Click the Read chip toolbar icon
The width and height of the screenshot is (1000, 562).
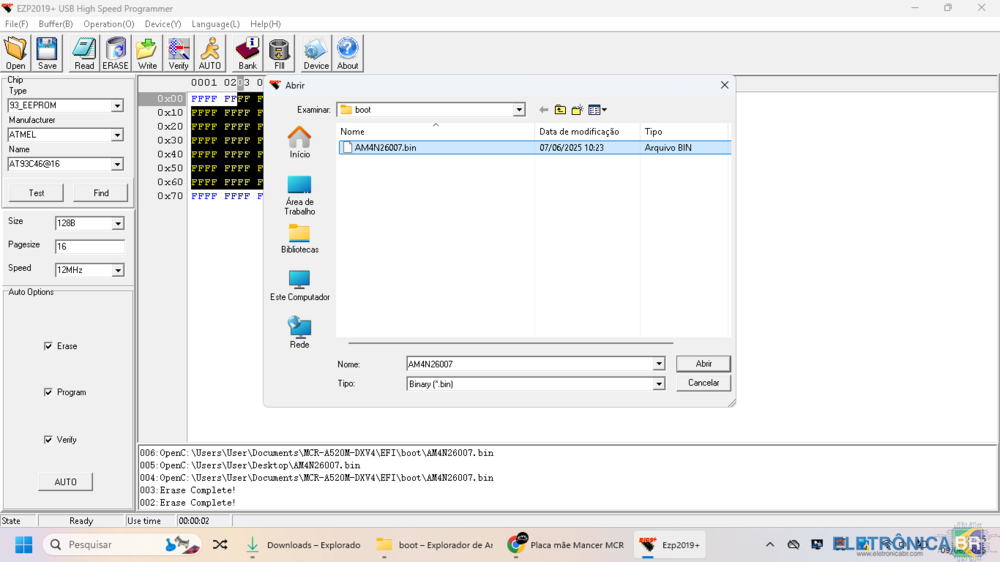(x=84, y=53)
